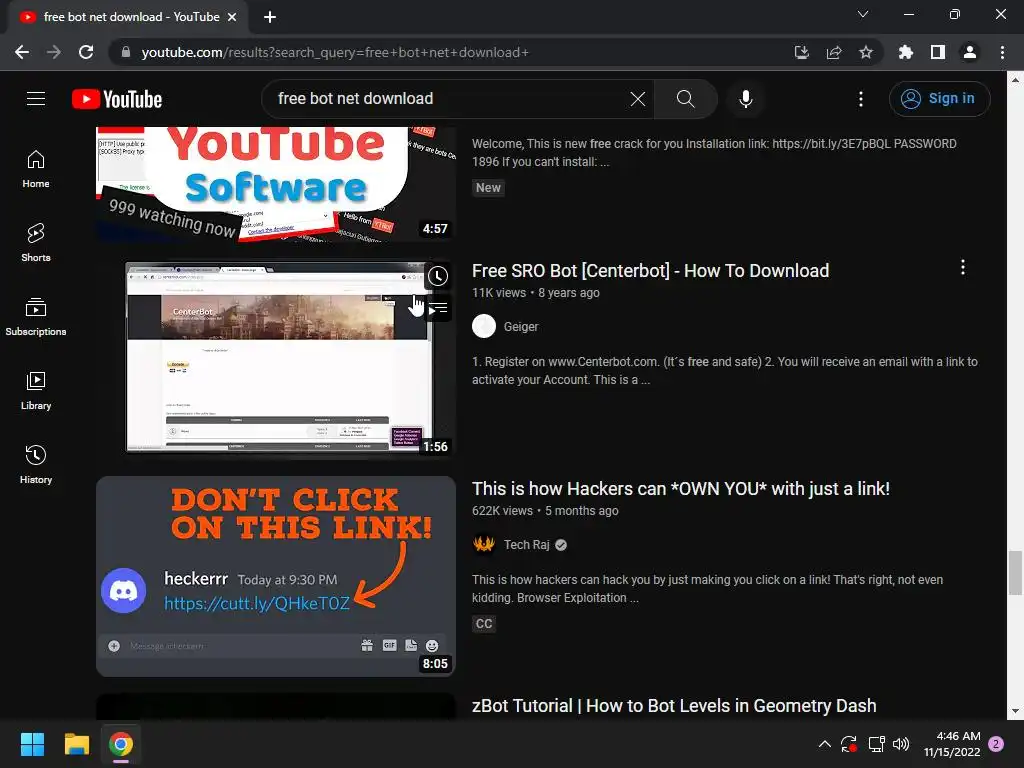Start voice search with the microphone icon

point(745,99)
